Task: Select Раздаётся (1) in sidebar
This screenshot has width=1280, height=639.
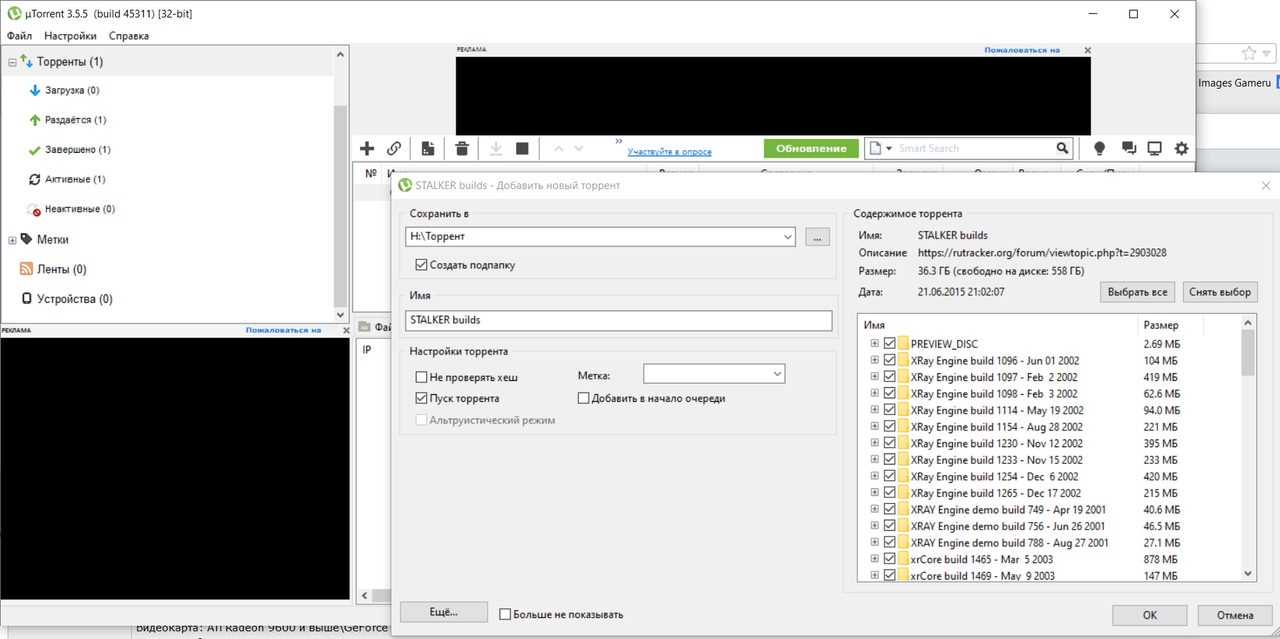Action: point(67,120)
